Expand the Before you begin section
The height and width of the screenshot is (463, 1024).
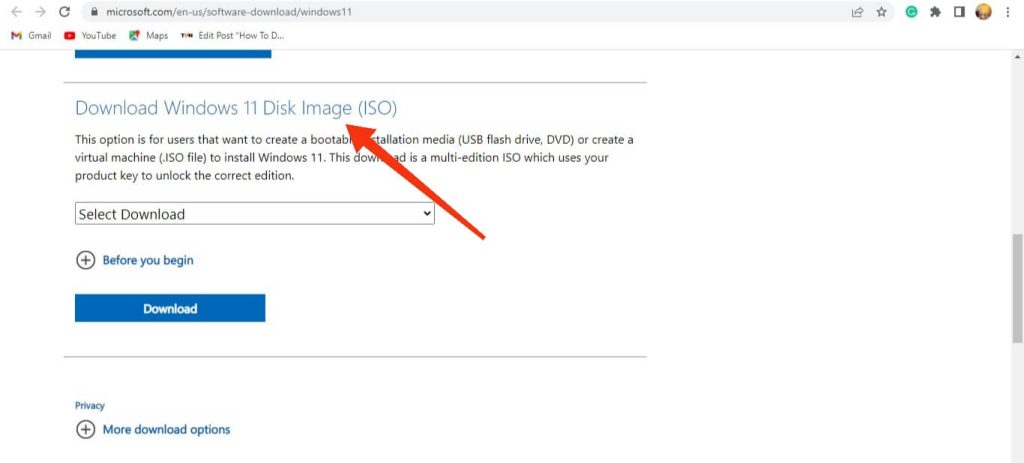click(135, 261)
